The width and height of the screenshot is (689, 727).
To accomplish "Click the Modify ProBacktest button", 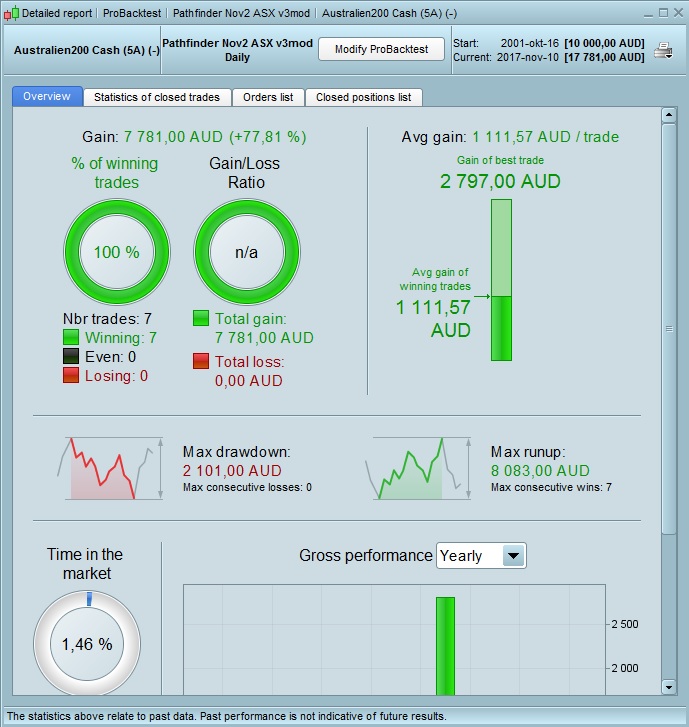I will click(381, 49).
